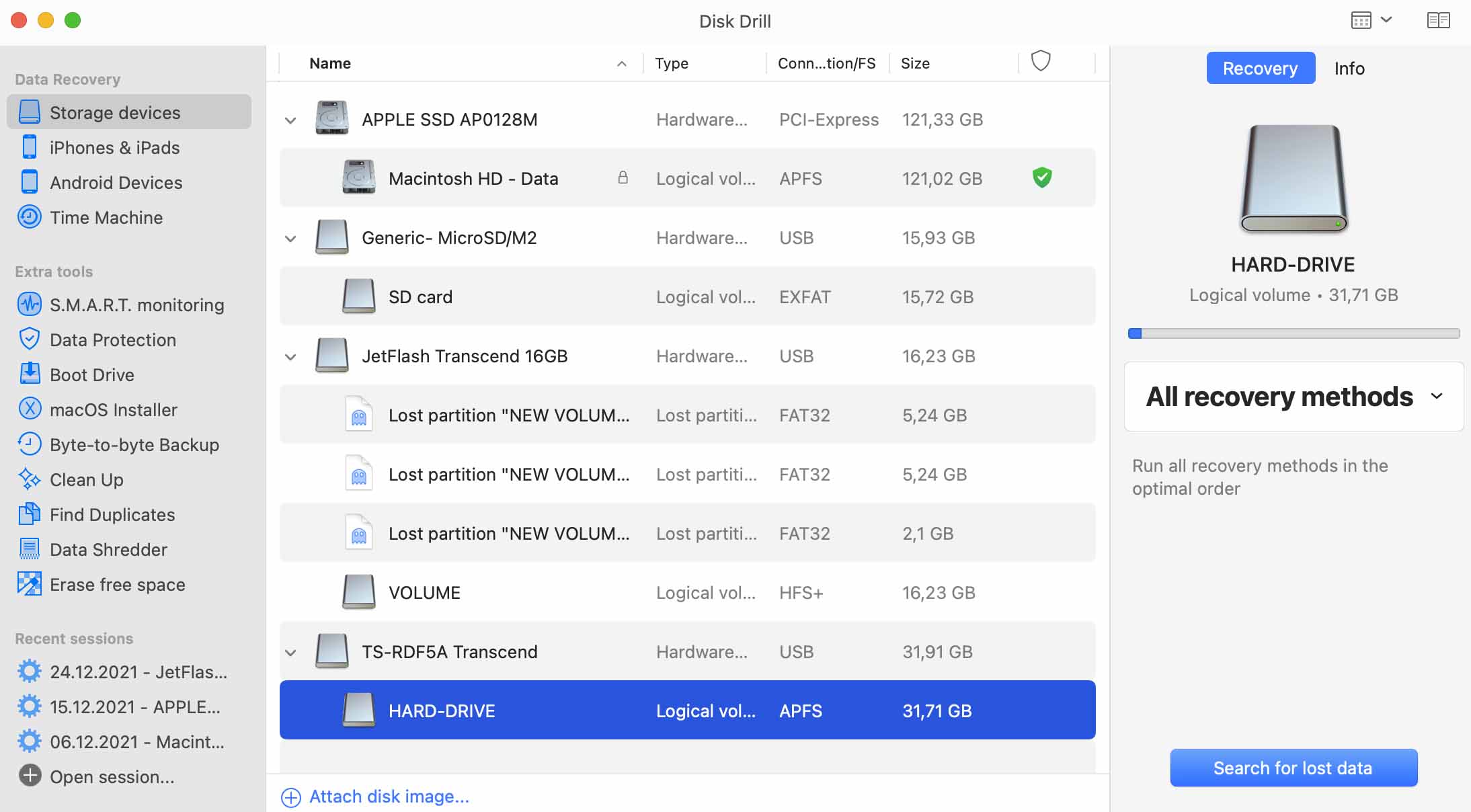Viewport: 1471px width, 812px height.
Task: Open S.M.A.R.T. monitoring tool icon
Action: coord(29,304)
